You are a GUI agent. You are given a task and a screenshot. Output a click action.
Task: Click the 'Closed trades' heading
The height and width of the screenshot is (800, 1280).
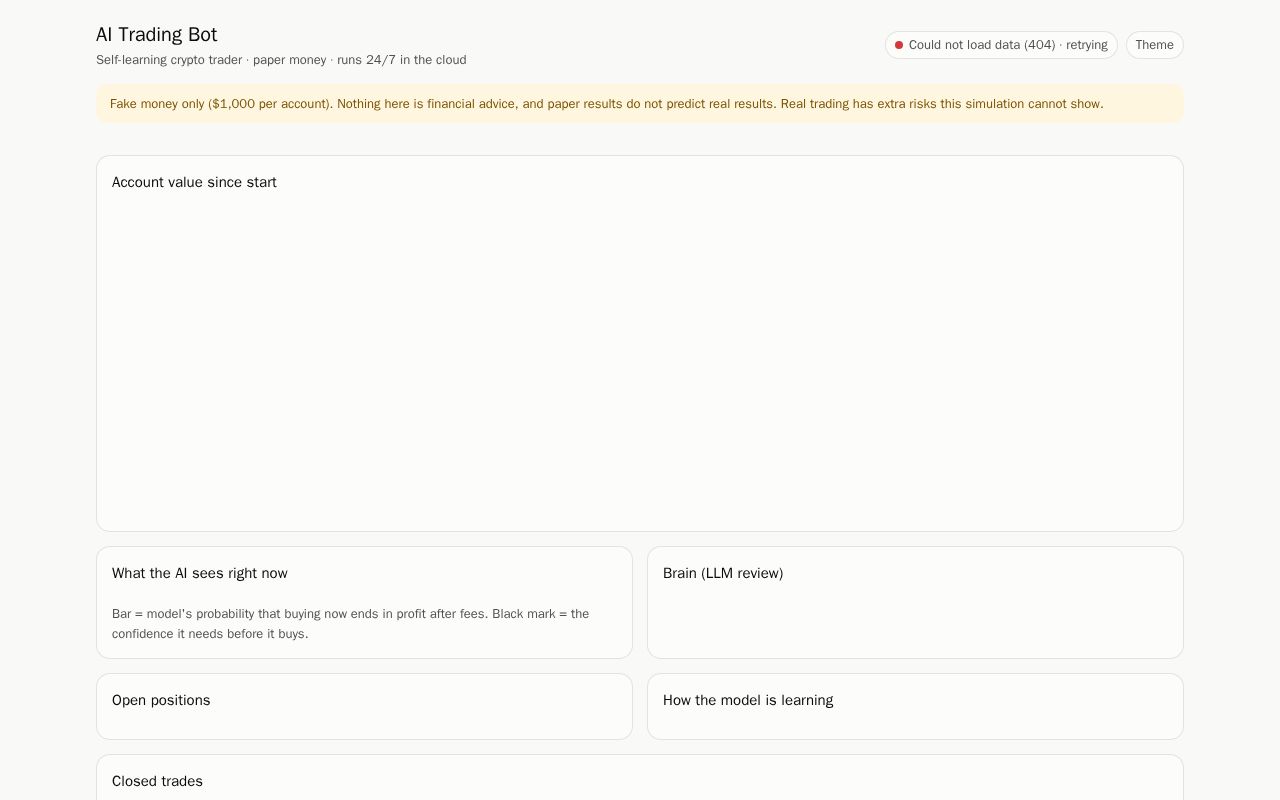click(157, 781)
